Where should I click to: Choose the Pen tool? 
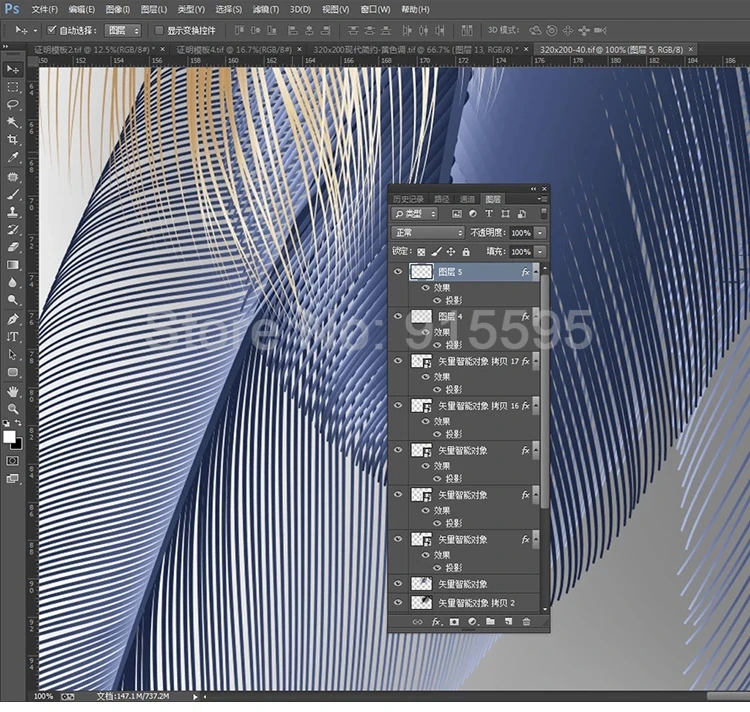coord(13,318)
